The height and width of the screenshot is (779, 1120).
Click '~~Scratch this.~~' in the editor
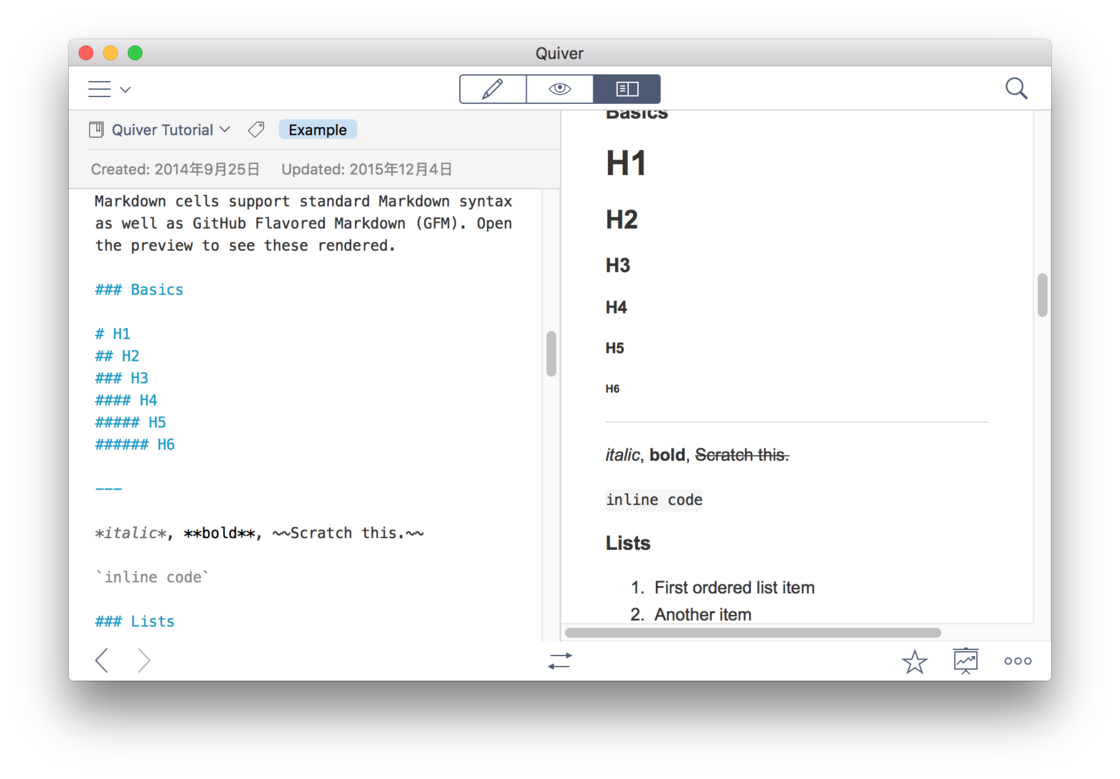click(x=348, y=533)
